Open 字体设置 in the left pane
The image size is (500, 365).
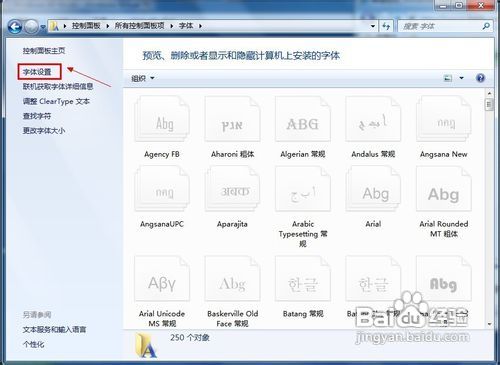[x=37, y=72]
